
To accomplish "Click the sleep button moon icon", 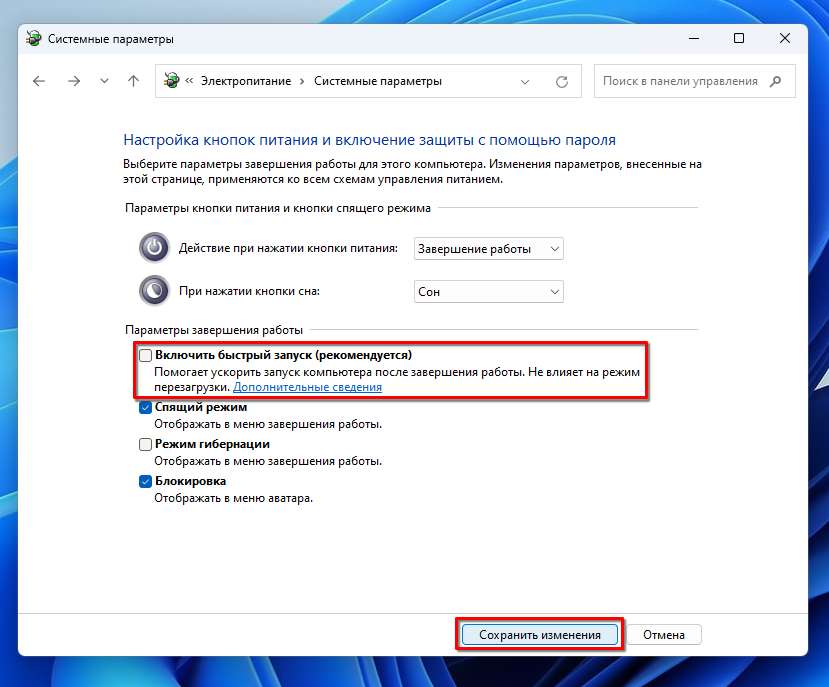I will [154, 291].
